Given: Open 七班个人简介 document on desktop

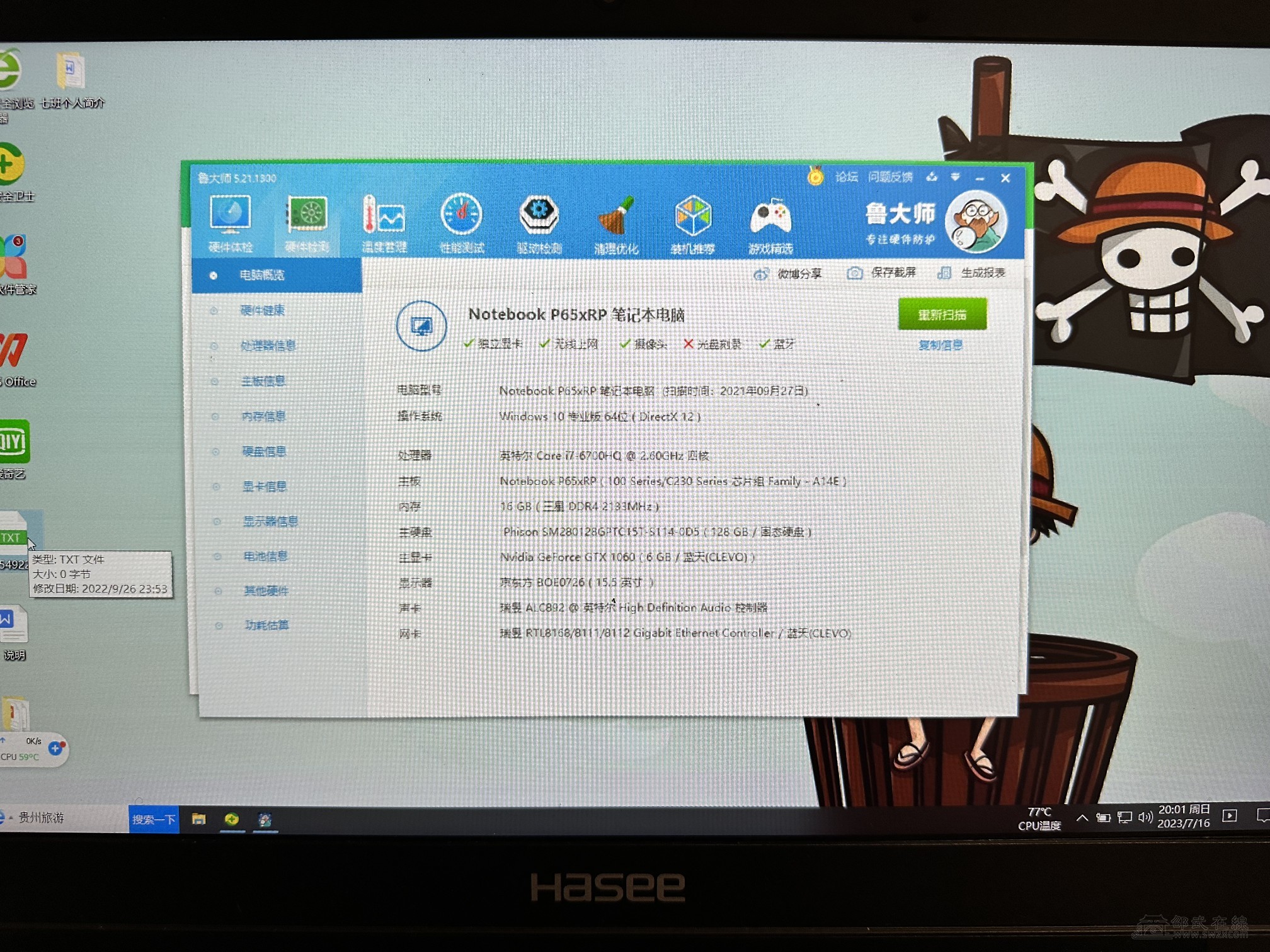Looking at the screenshot, I should 72,81.
